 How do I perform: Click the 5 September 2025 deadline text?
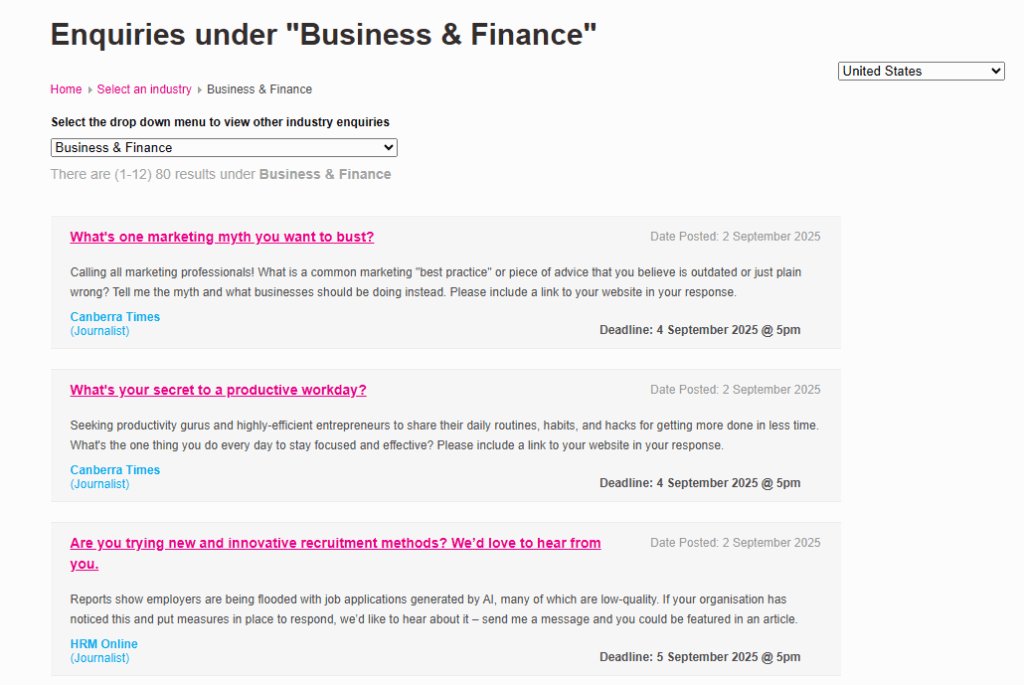[x=700, y=657]
